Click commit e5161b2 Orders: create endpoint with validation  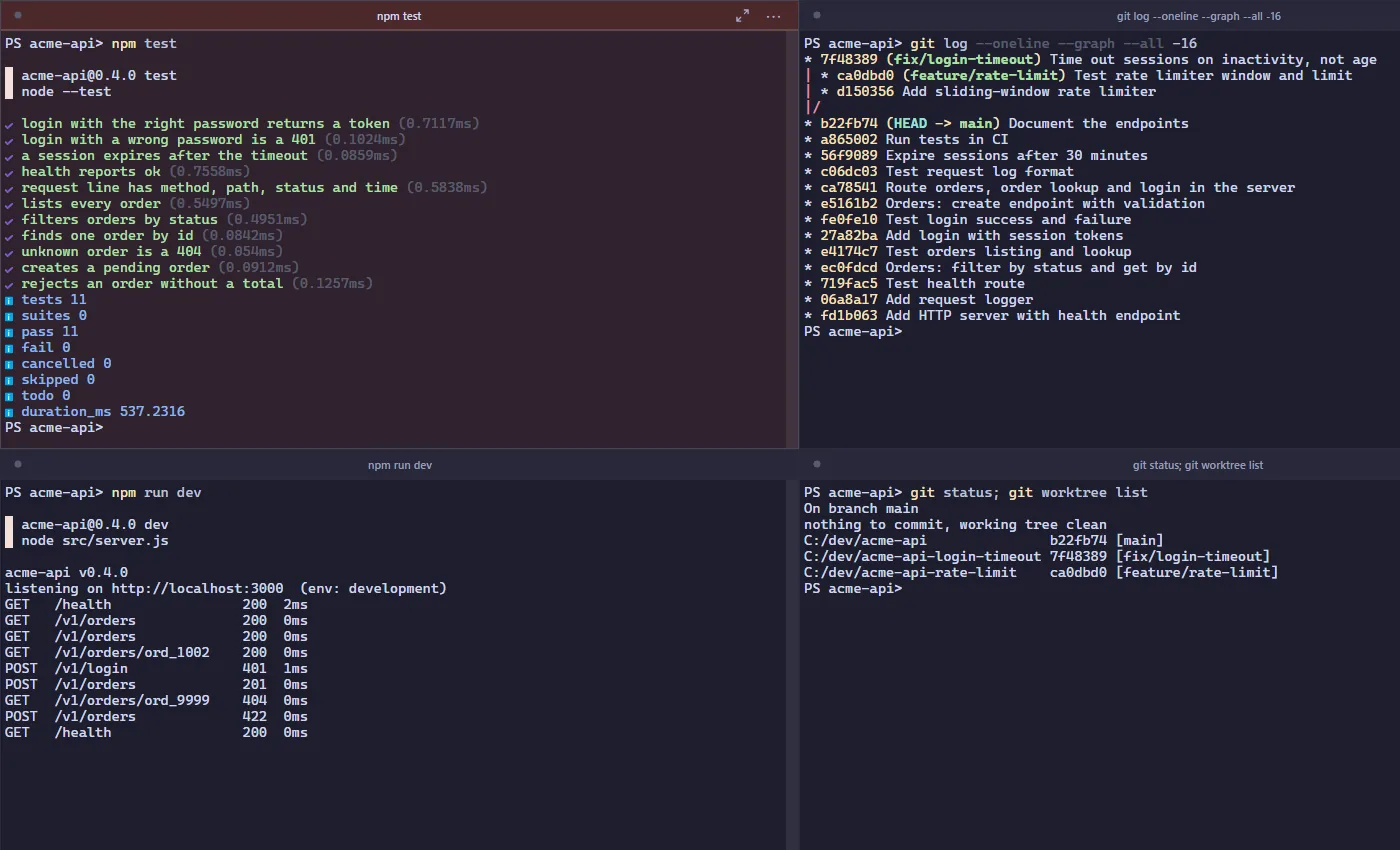(1012, 203)
